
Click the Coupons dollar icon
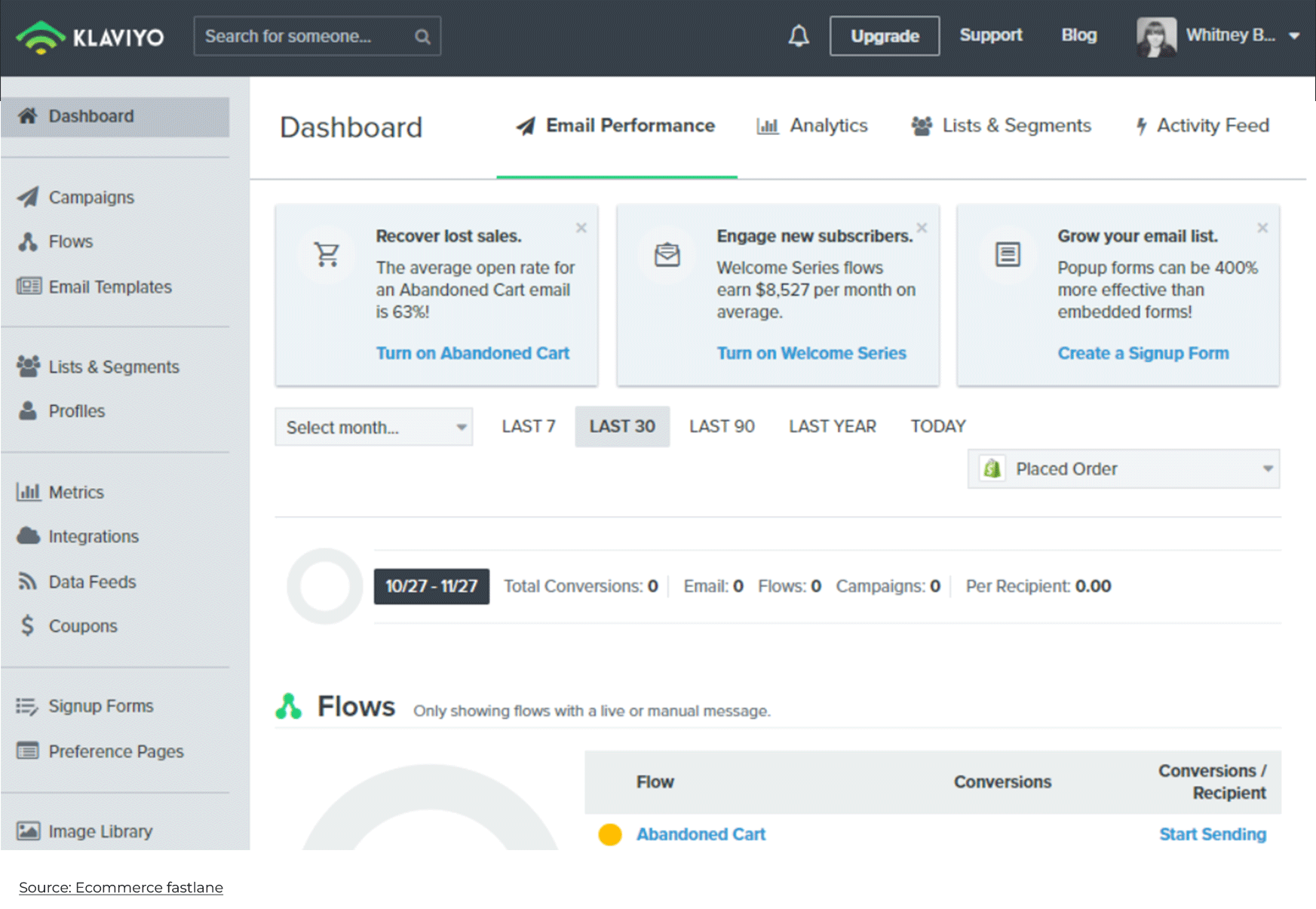pyautogui.click(x=28, y=625)
